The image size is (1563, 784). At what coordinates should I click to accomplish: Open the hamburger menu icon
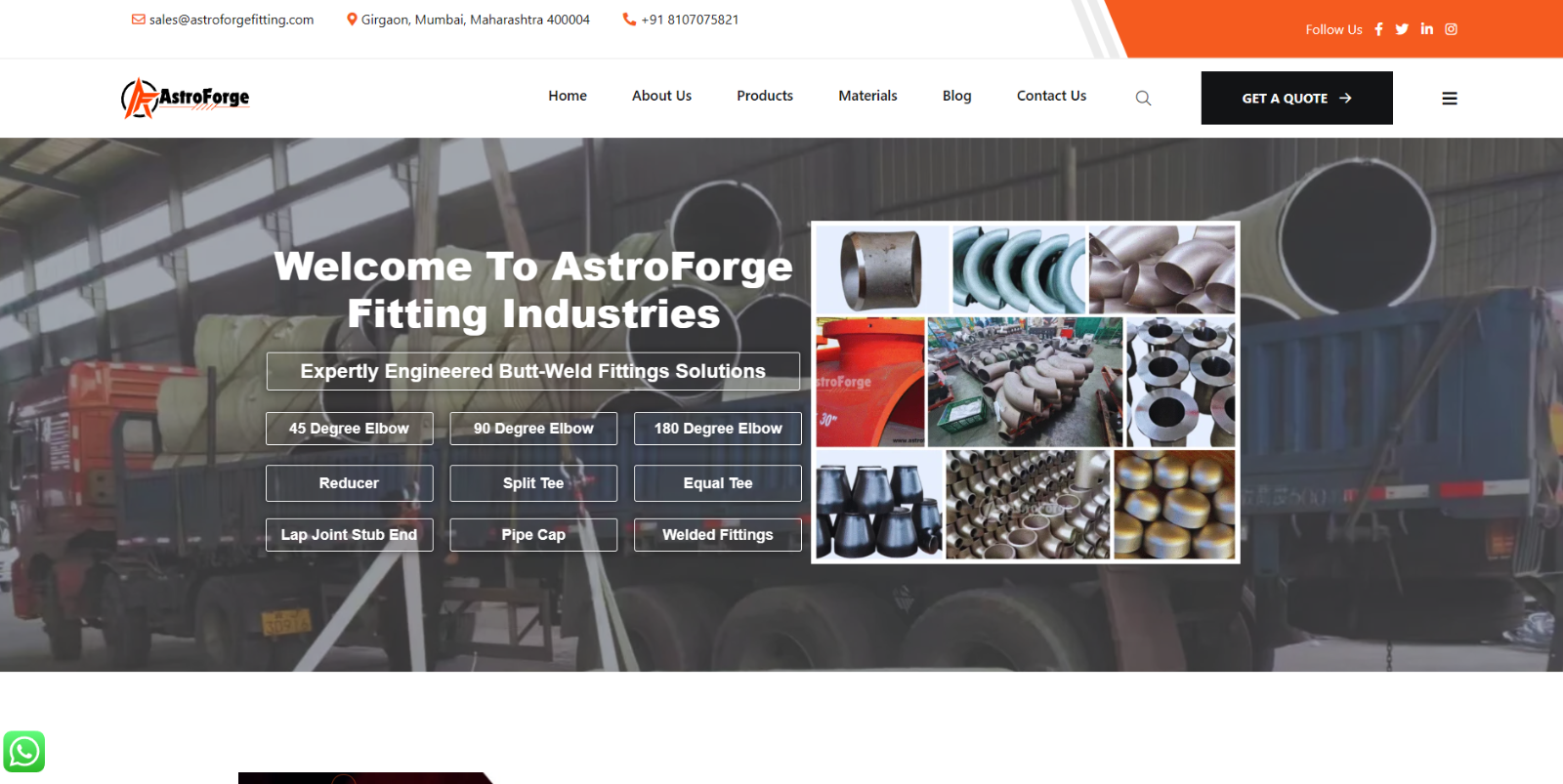coord(1450,99)
